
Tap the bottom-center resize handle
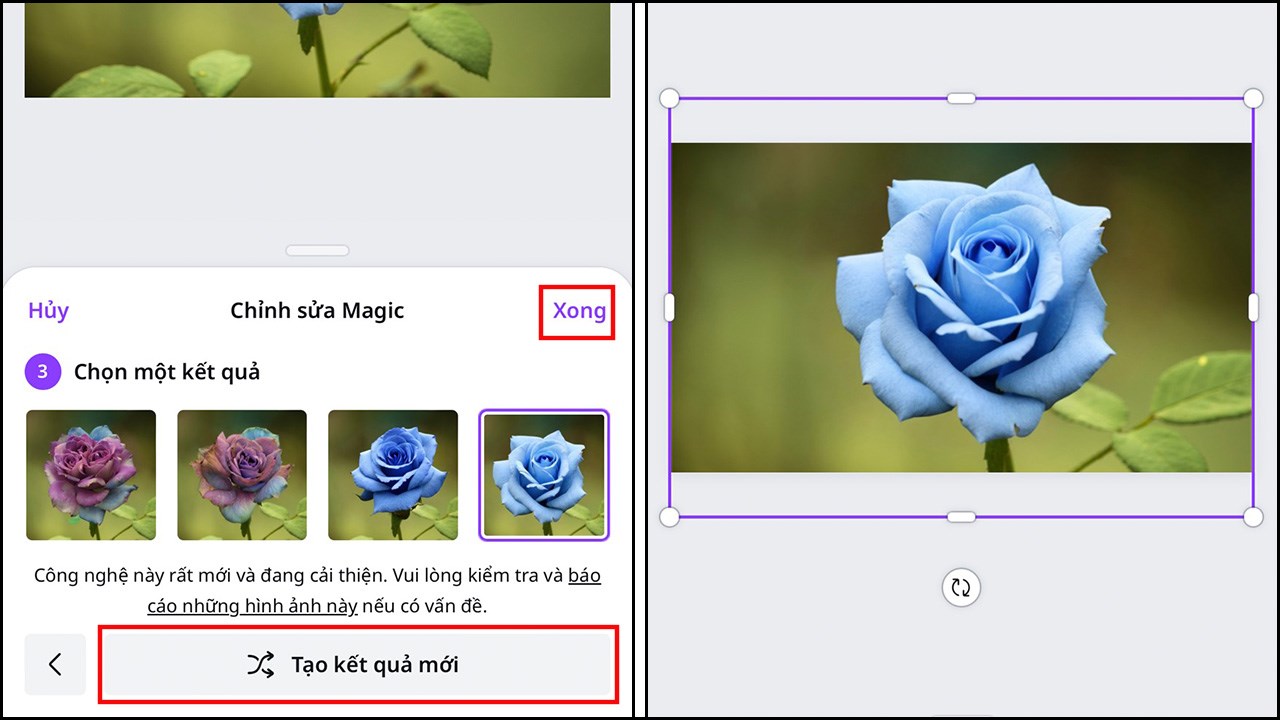pos(959,517)
